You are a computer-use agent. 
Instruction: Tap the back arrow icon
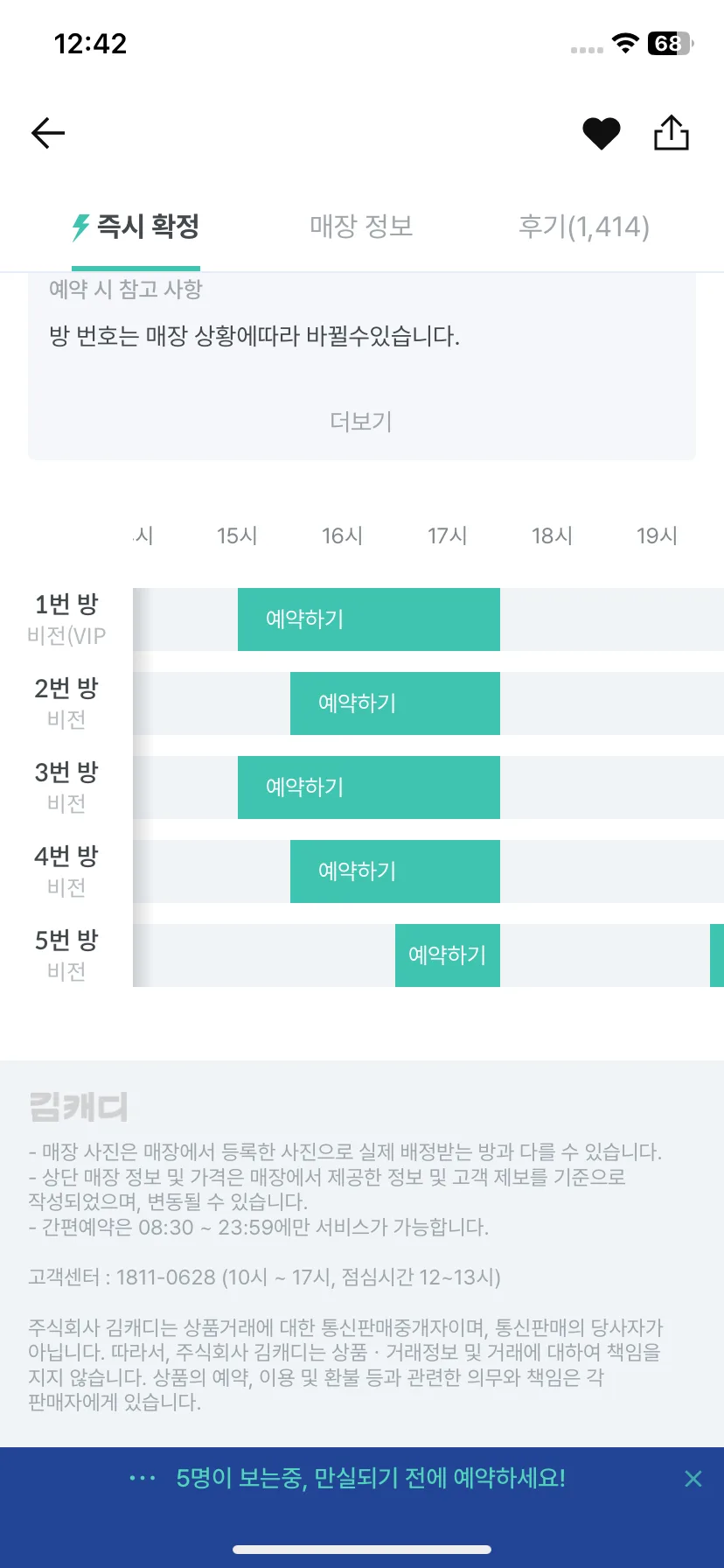[48, 133]
